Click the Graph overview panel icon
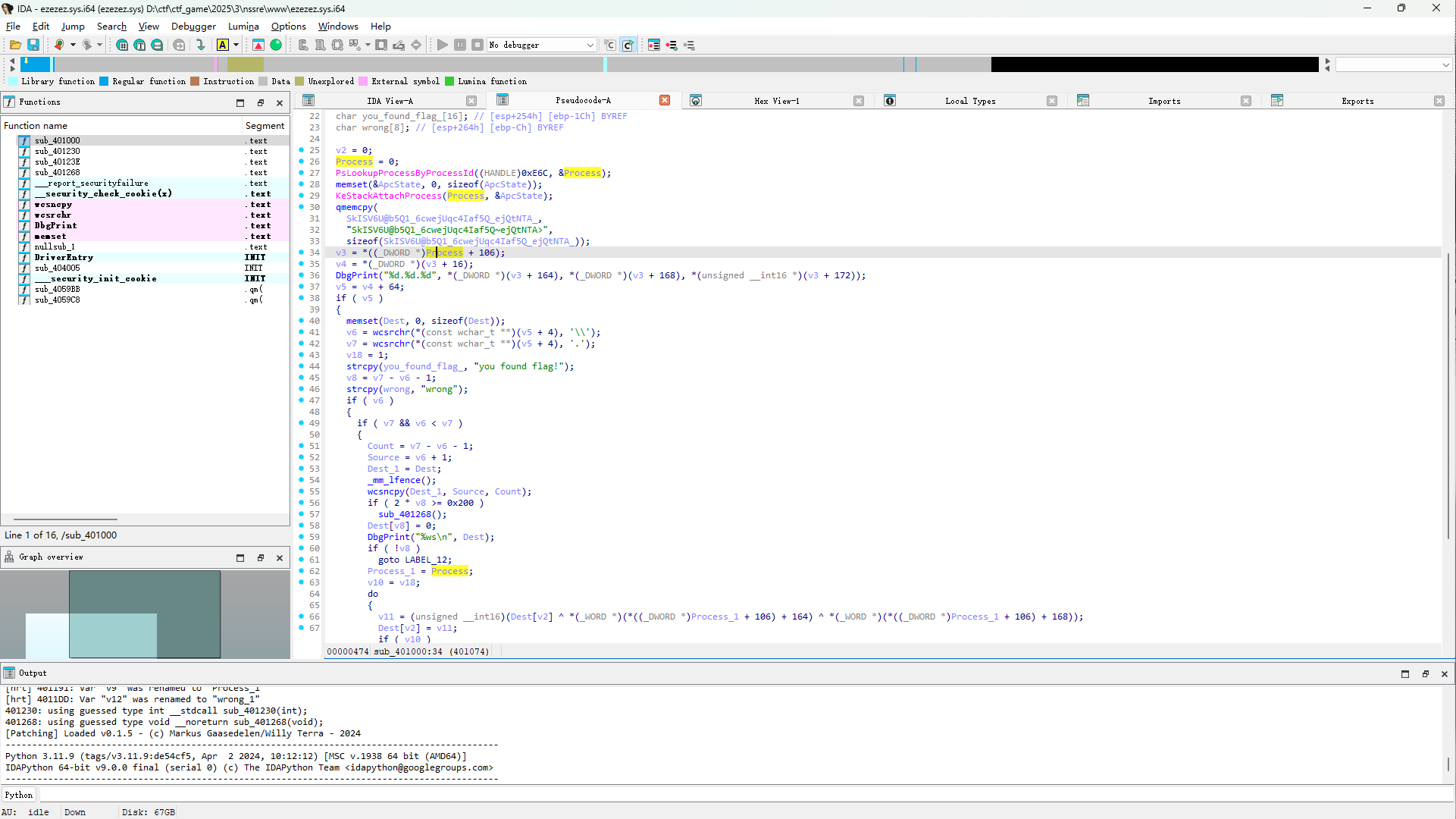1456x819 pixels. point(9,557)
